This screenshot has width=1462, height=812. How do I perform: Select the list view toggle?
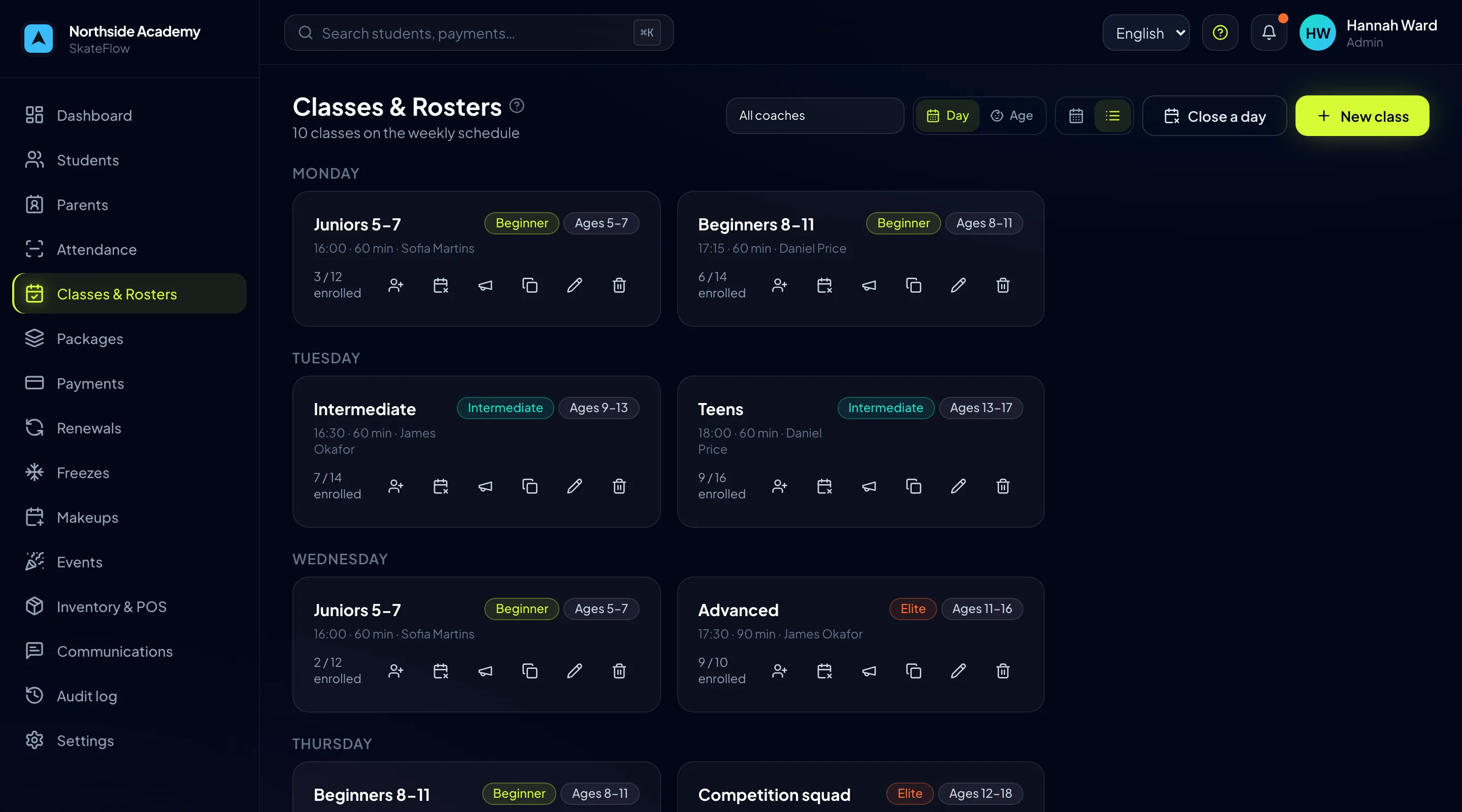coord(1112,116)
